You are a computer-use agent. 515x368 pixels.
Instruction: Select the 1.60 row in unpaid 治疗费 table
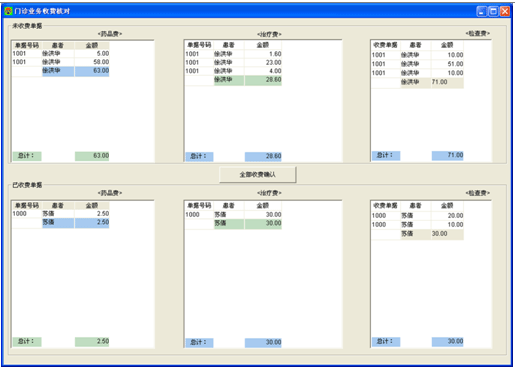pyautogui.click(x=233, y=54)
